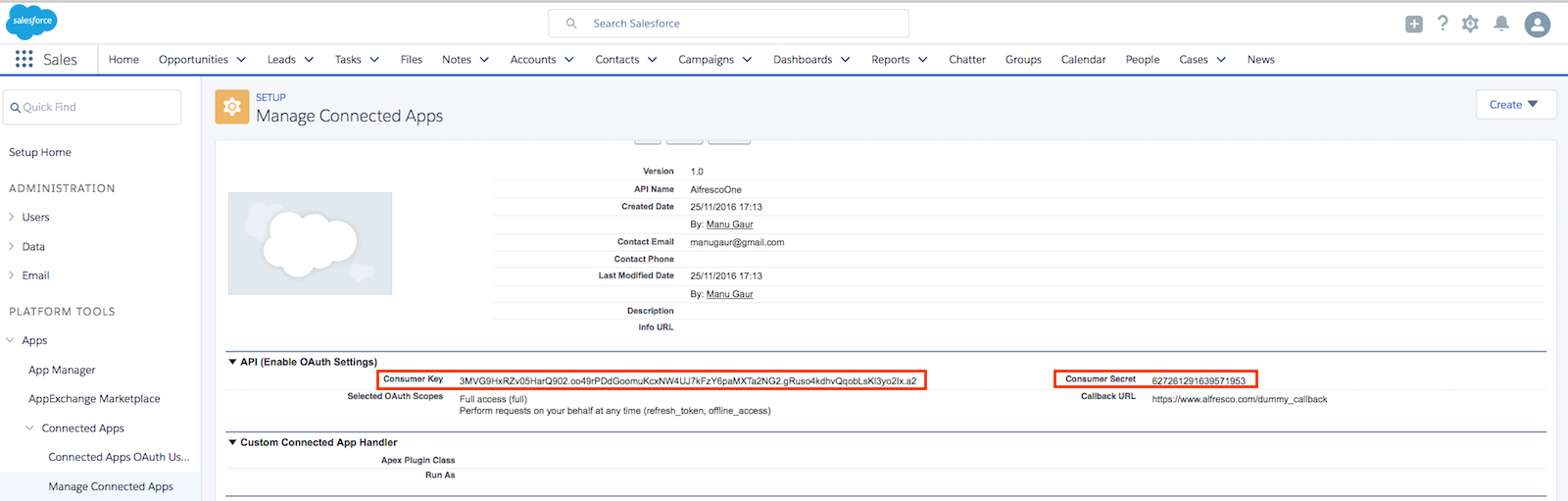The height and width of the screenshot is (501, 1568).
Task: Open the help question mark icon
Action: click(1443, 24)
